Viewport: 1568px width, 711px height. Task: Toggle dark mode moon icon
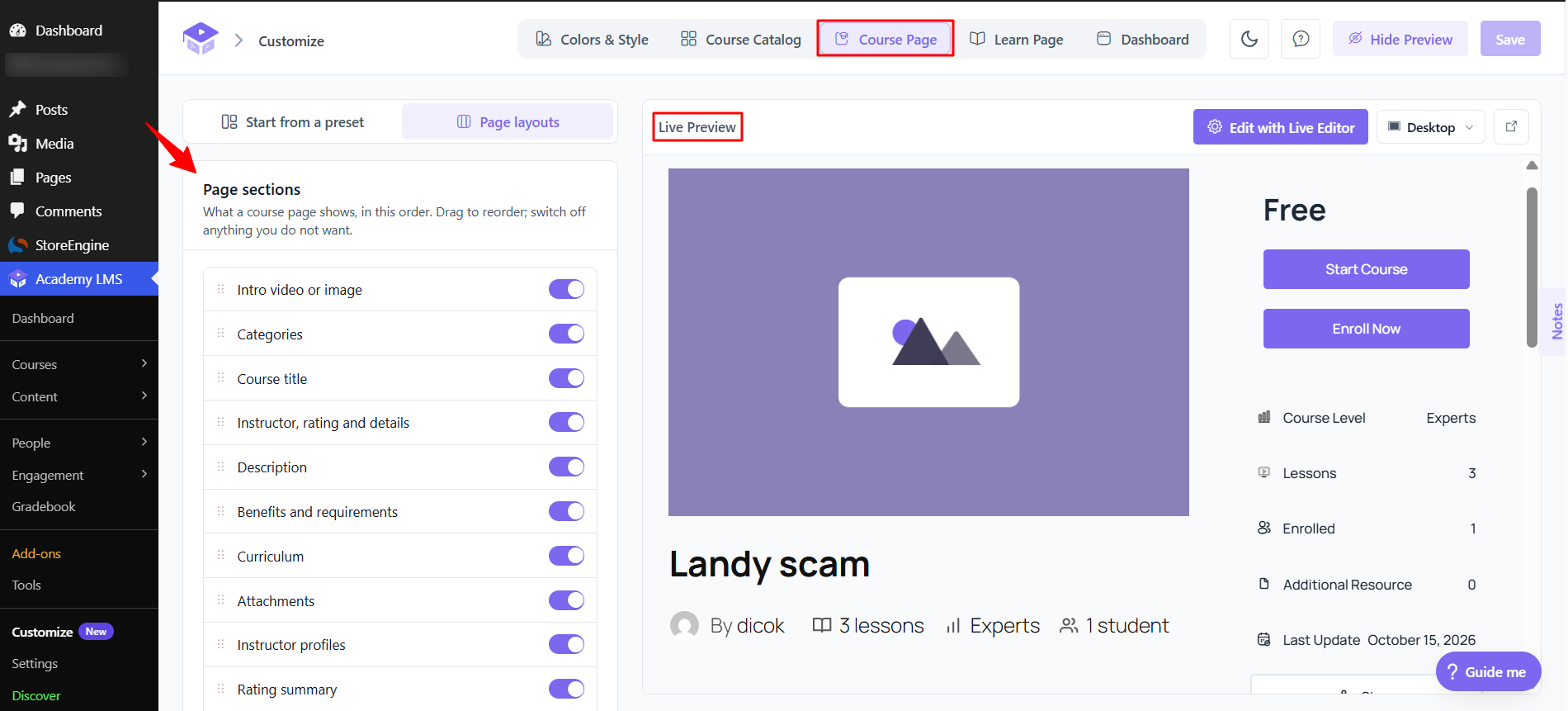[1249, 39]
